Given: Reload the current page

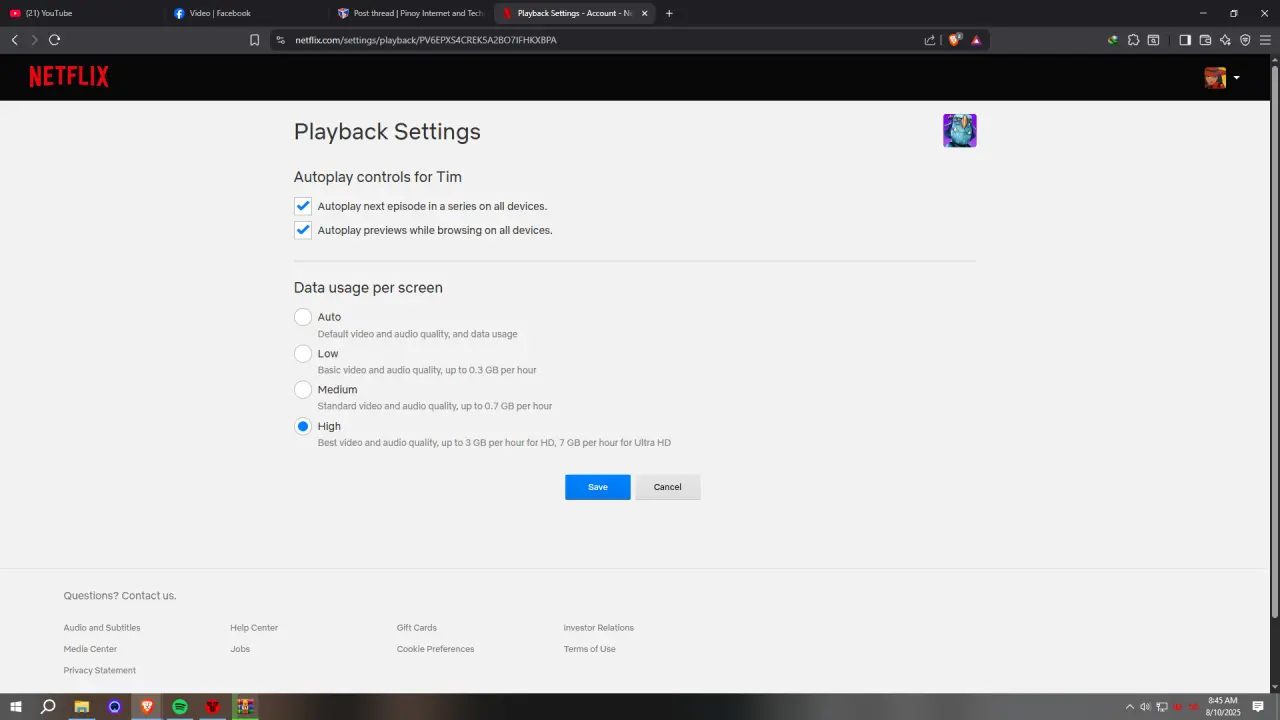Looking at the screenshot, I should 54,40.
